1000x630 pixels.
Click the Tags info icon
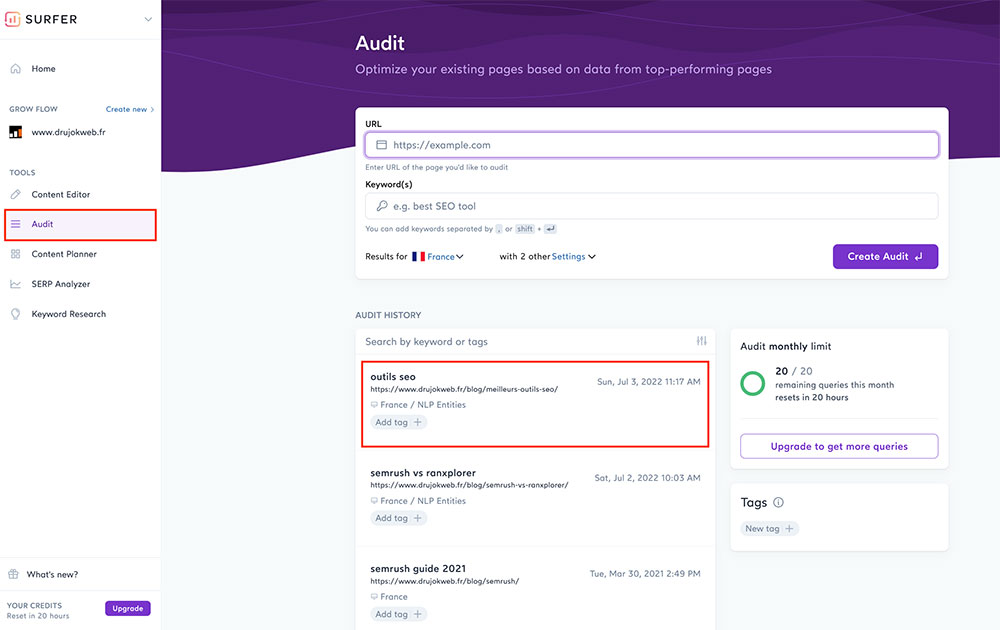[778, 502]
